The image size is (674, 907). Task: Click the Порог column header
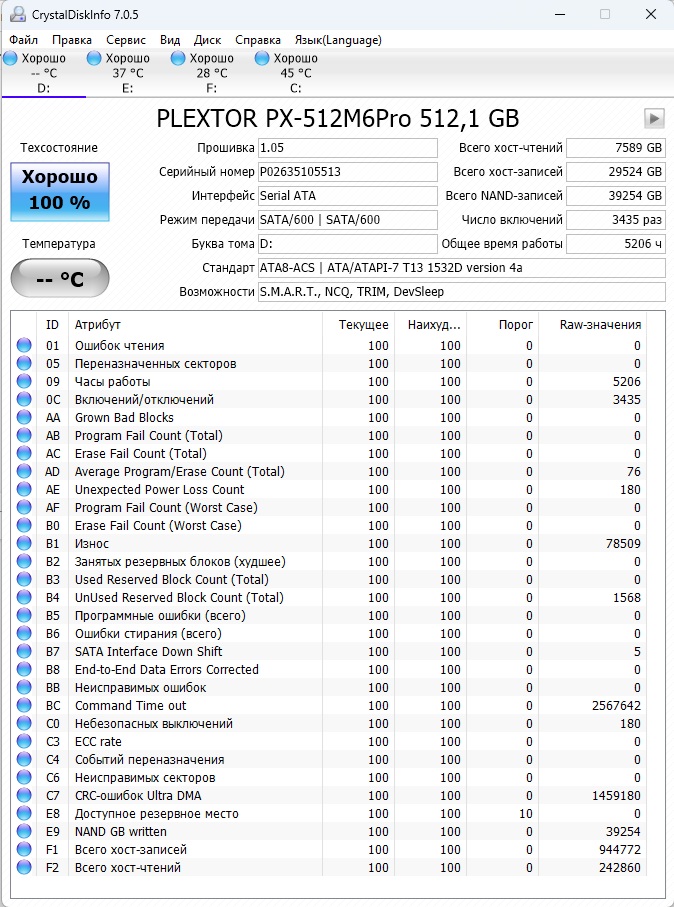[x=502, y=325]
